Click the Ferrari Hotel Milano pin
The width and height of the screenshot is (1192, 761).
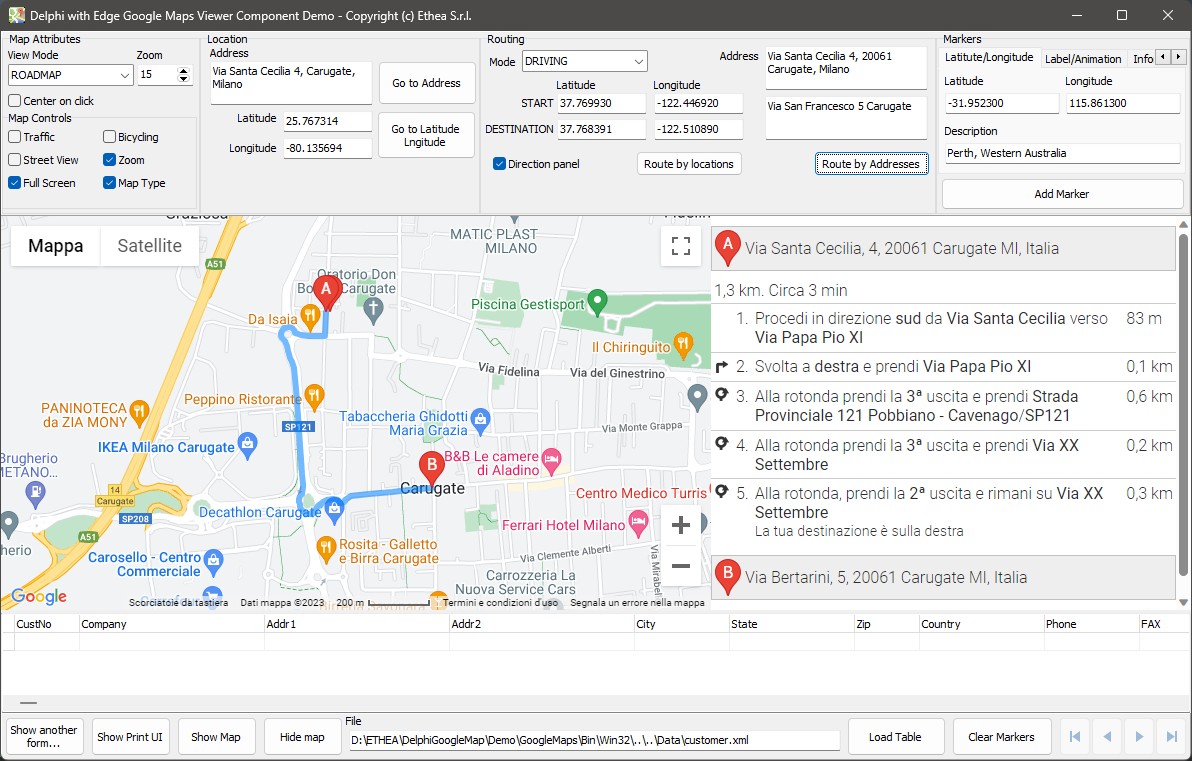[638, 522]
